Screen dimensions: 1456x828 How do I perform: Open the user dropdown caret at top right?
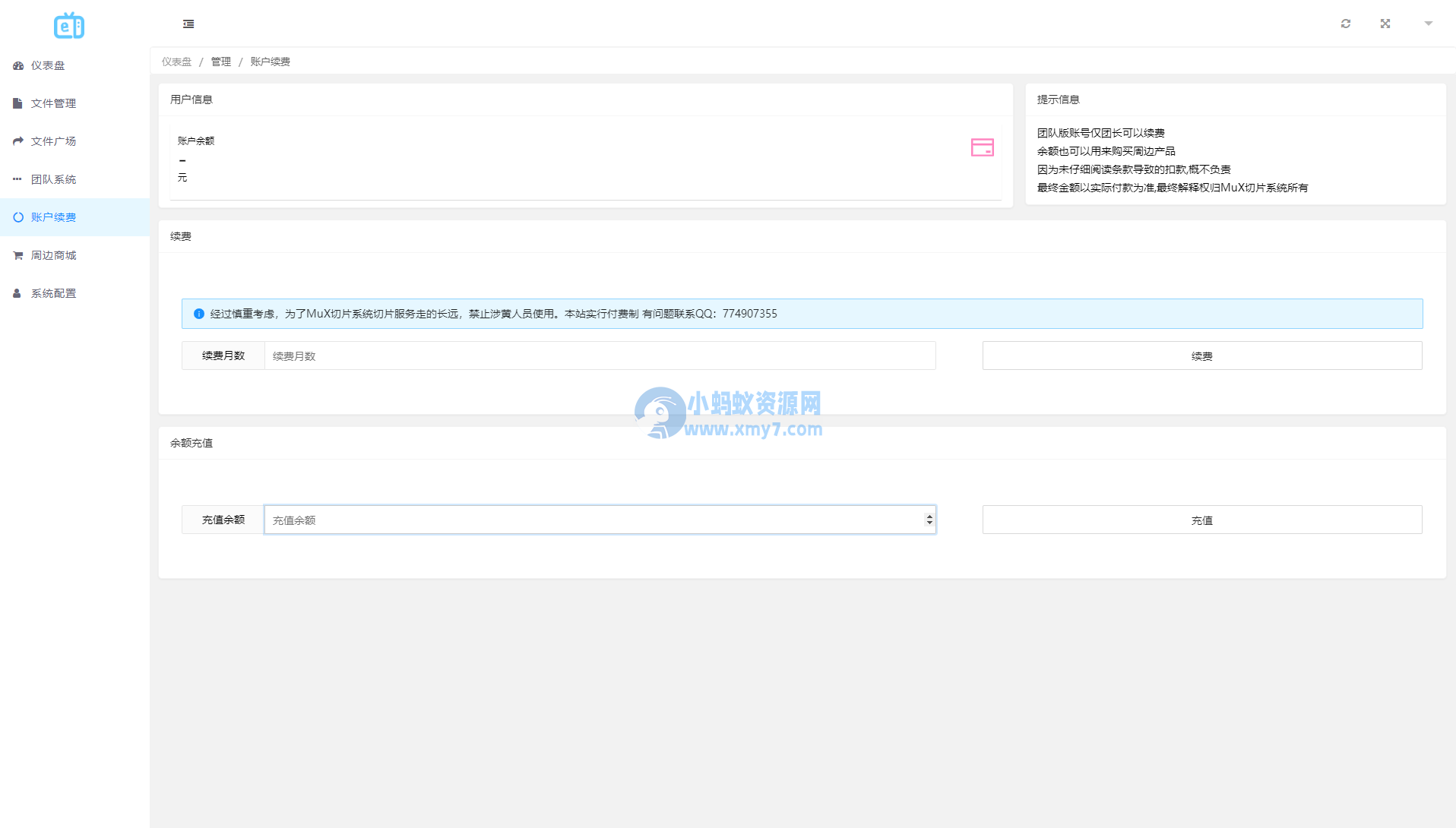tap(1429, 24)
